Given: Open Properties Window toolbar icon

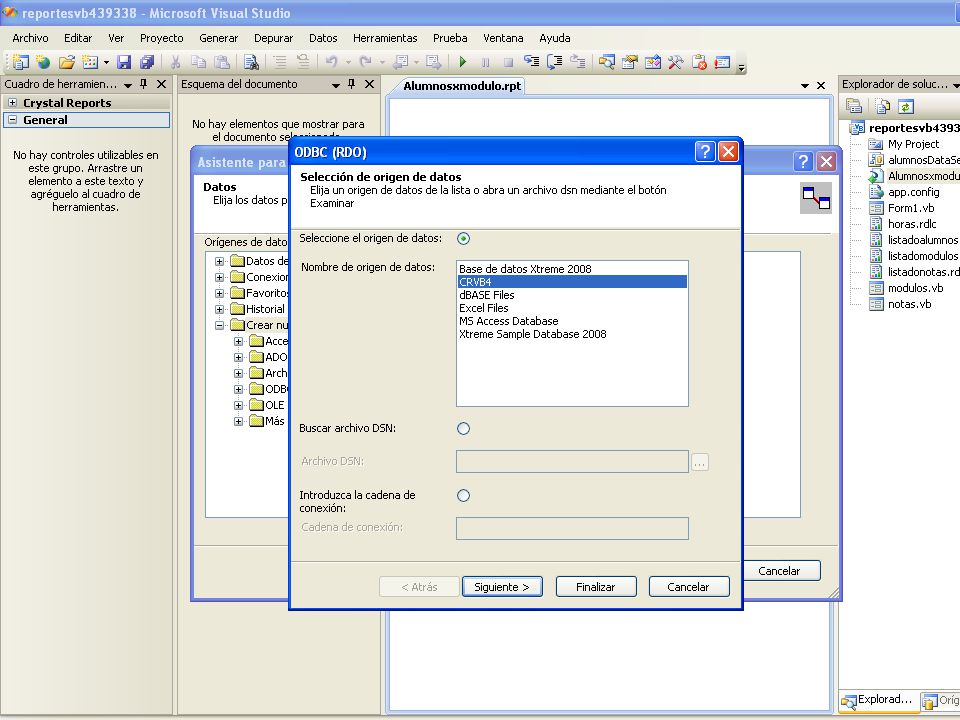Looking at the screenshot, I should coord(629,62).
